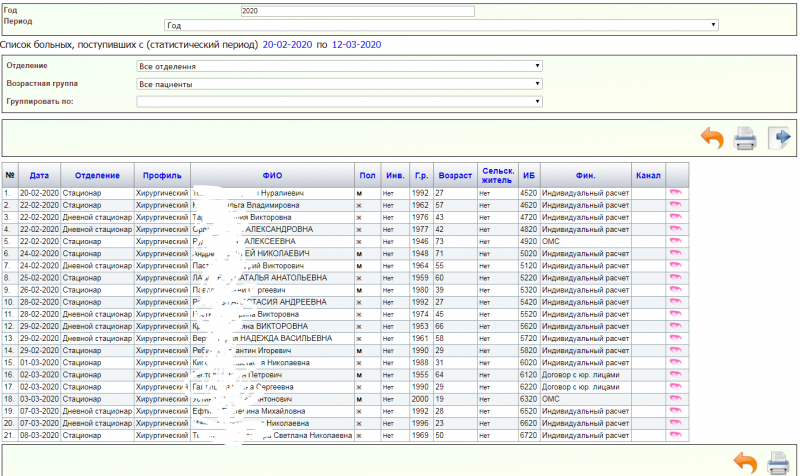Sort by the Дата column header
The height and width of the screenshot is (476, 800).
click(x=39, y=175)
